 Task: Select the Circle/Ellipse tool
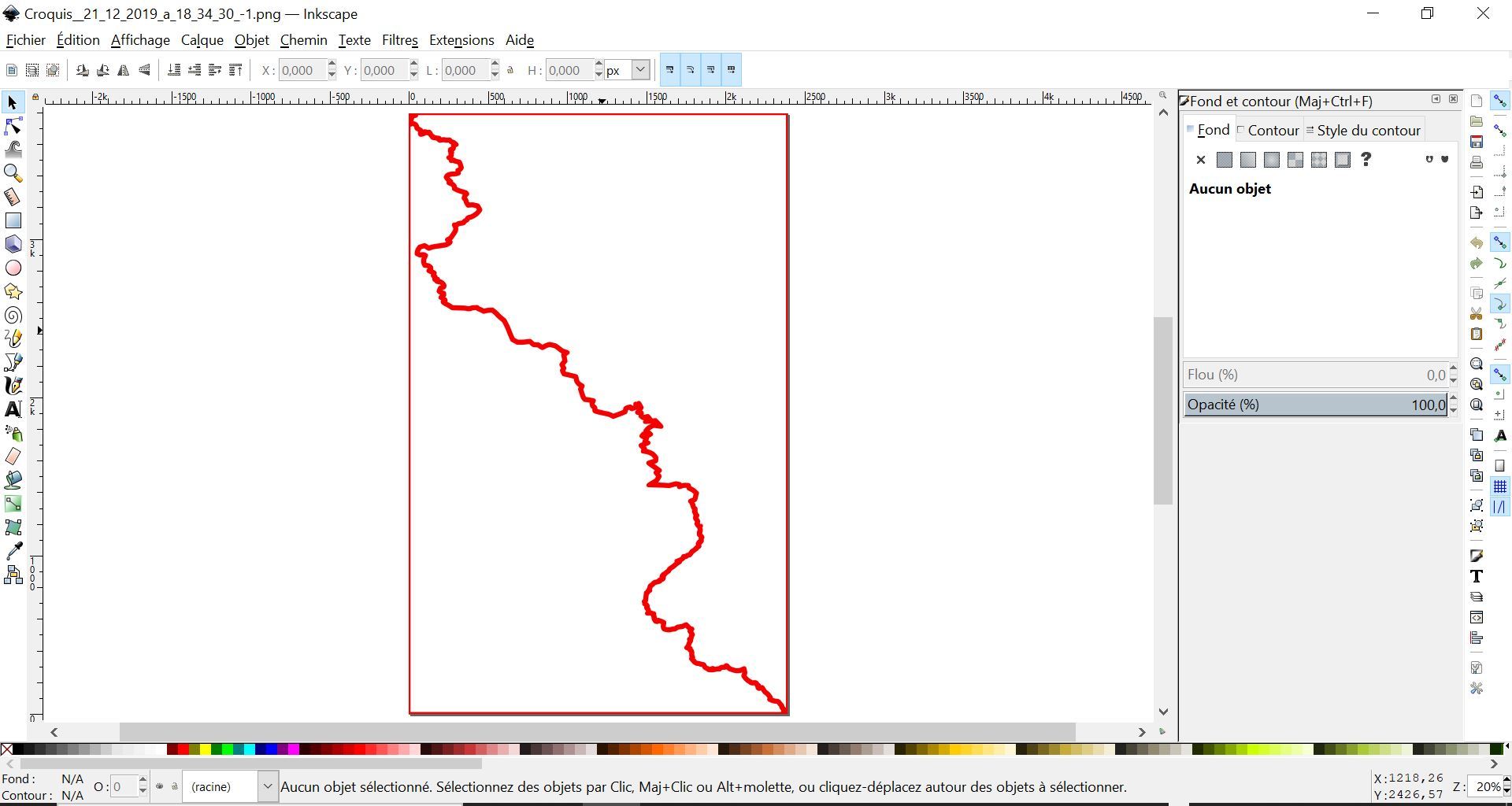pos(13,268)
